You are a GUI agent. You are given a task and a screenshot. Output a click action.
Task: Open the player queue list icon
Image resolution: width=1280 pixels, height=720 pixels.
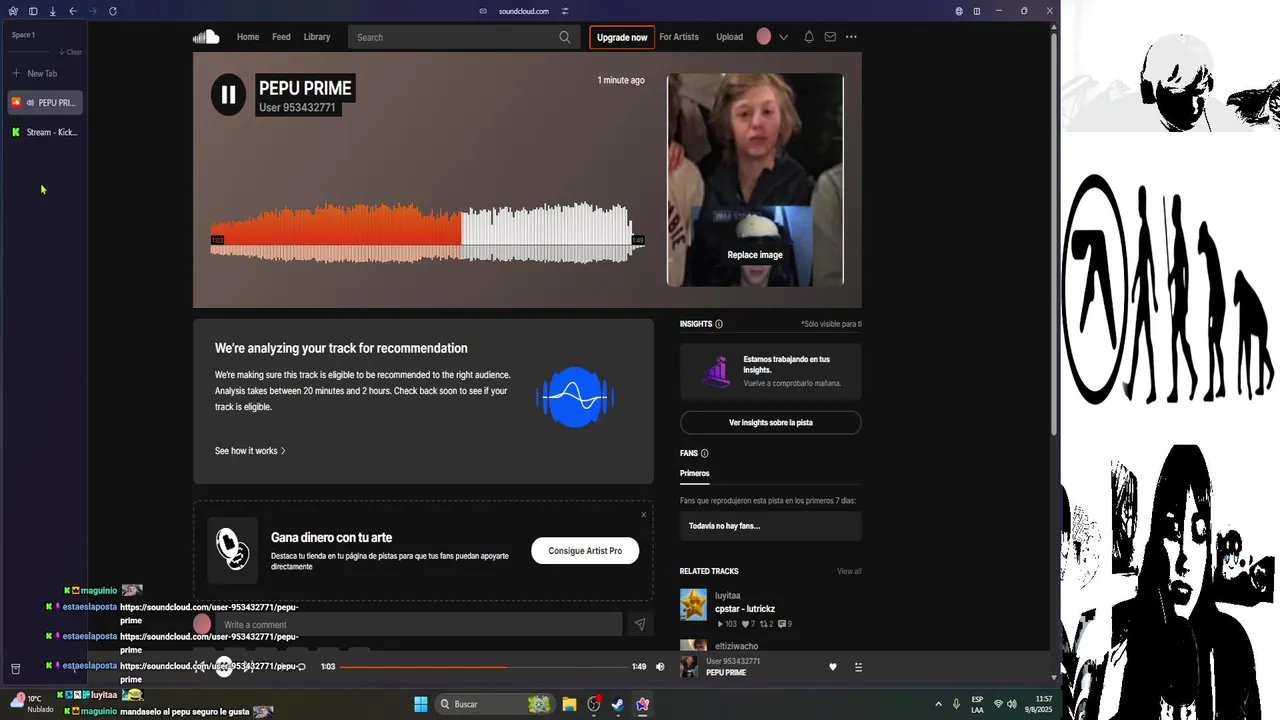[858, 667]
